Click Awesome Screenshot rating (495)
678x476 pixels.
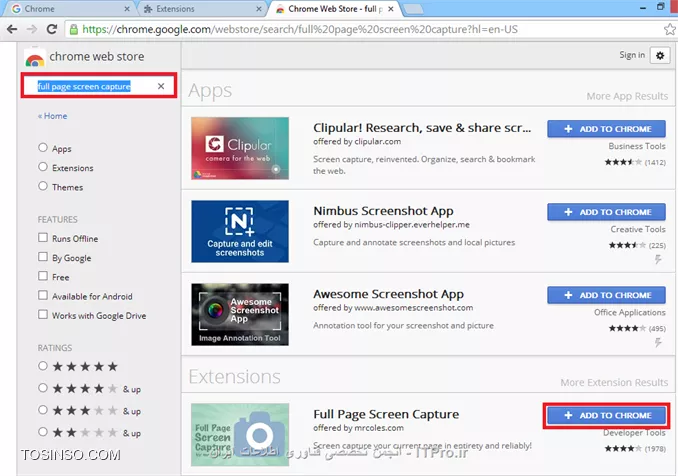637,328
